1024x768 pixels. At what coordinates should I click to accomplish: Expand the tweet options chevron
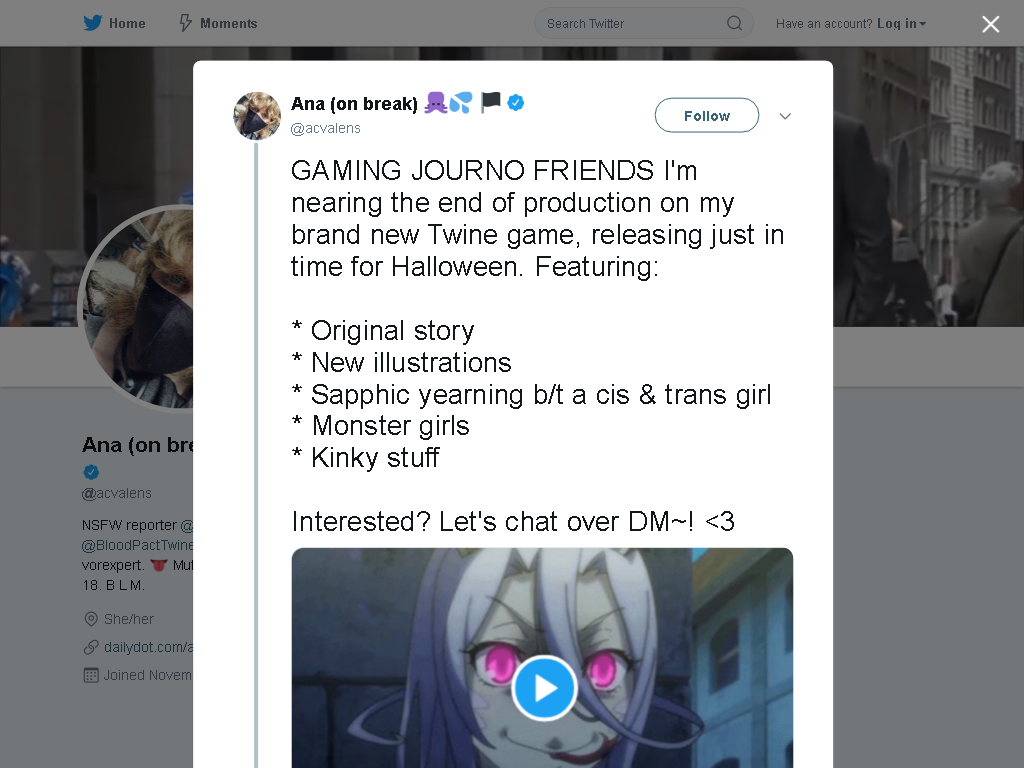(x=785, y=116)
